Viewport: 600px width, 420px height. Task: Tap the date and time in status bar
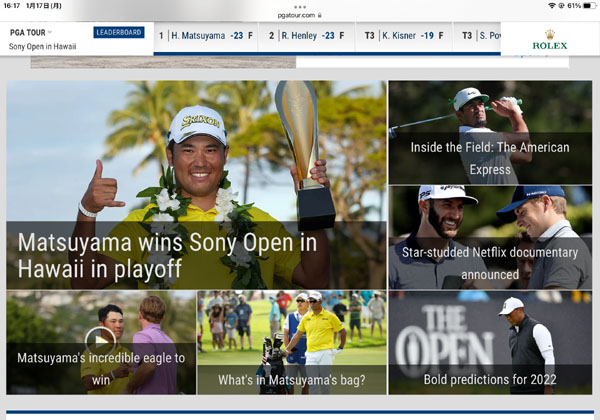click(x=33, y=6)
